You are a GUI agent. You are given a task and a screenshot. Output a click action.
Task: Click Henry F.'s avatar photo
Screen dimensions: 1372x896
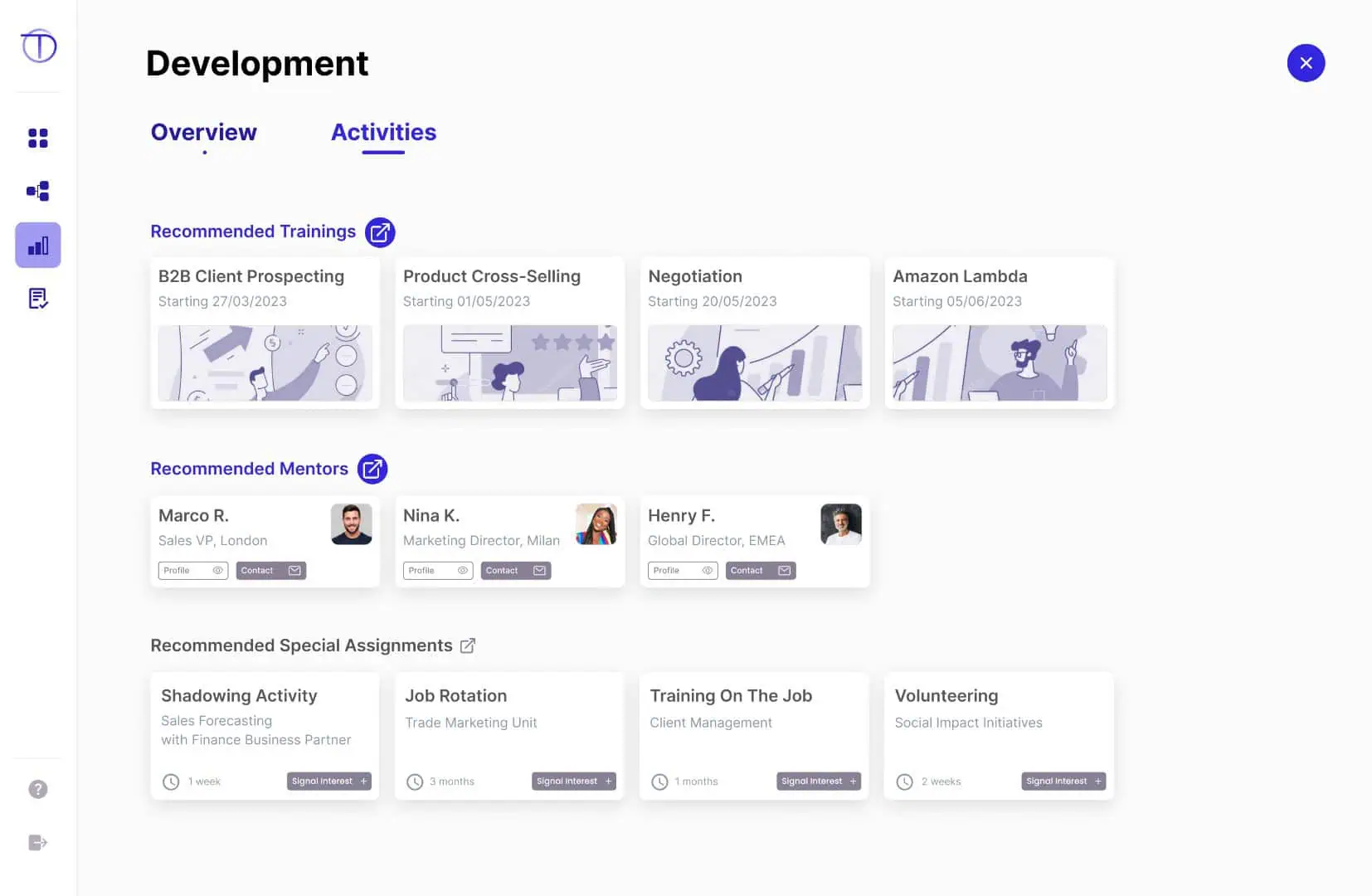841,524
